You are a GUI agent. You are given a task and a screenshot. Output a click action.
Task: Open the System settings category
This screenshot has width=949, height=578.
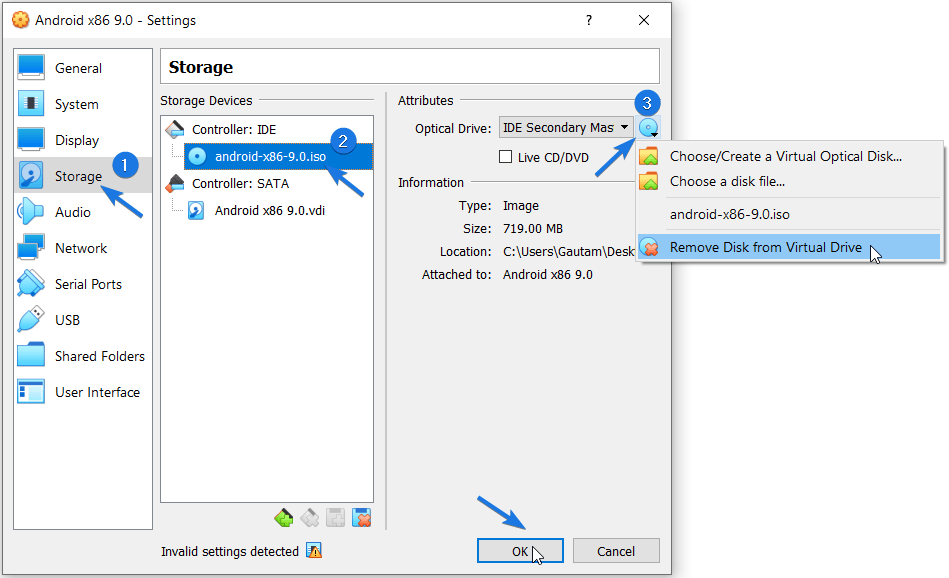pos(83,104)
